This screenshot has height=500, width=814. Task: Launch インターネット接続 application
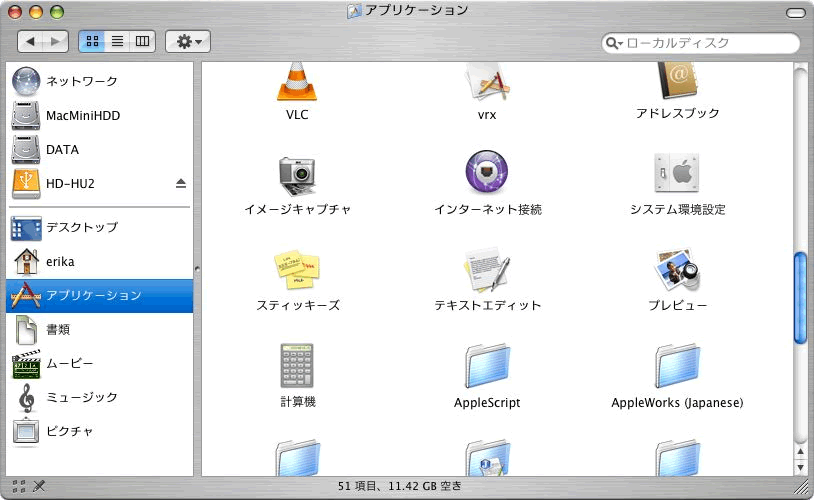point(487,173)
